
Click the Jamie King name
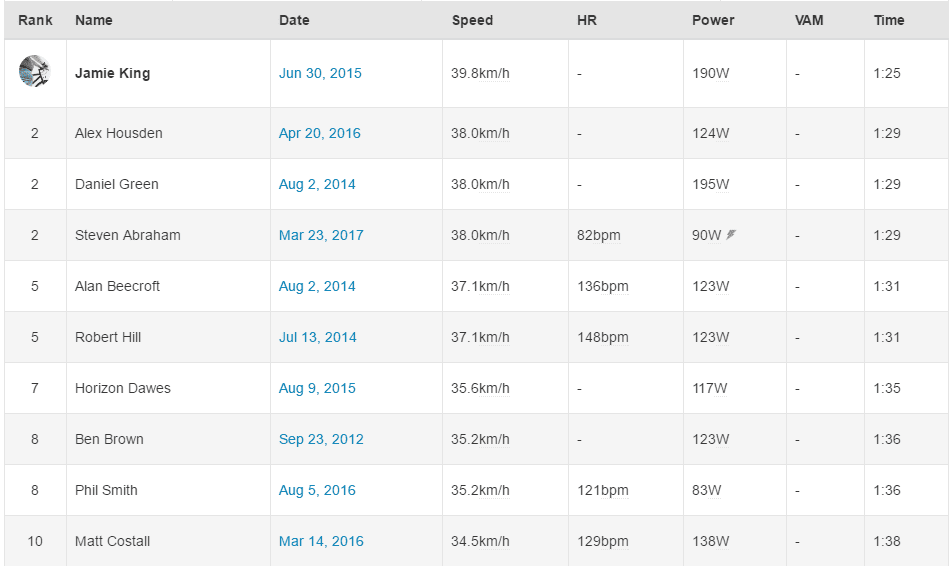point(112,73)
